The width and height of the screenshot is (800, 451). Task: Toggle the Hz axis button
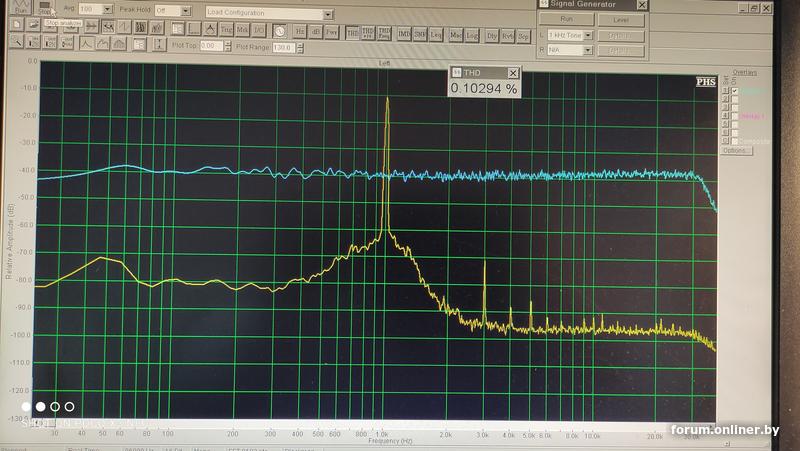(x=300, y=32)
